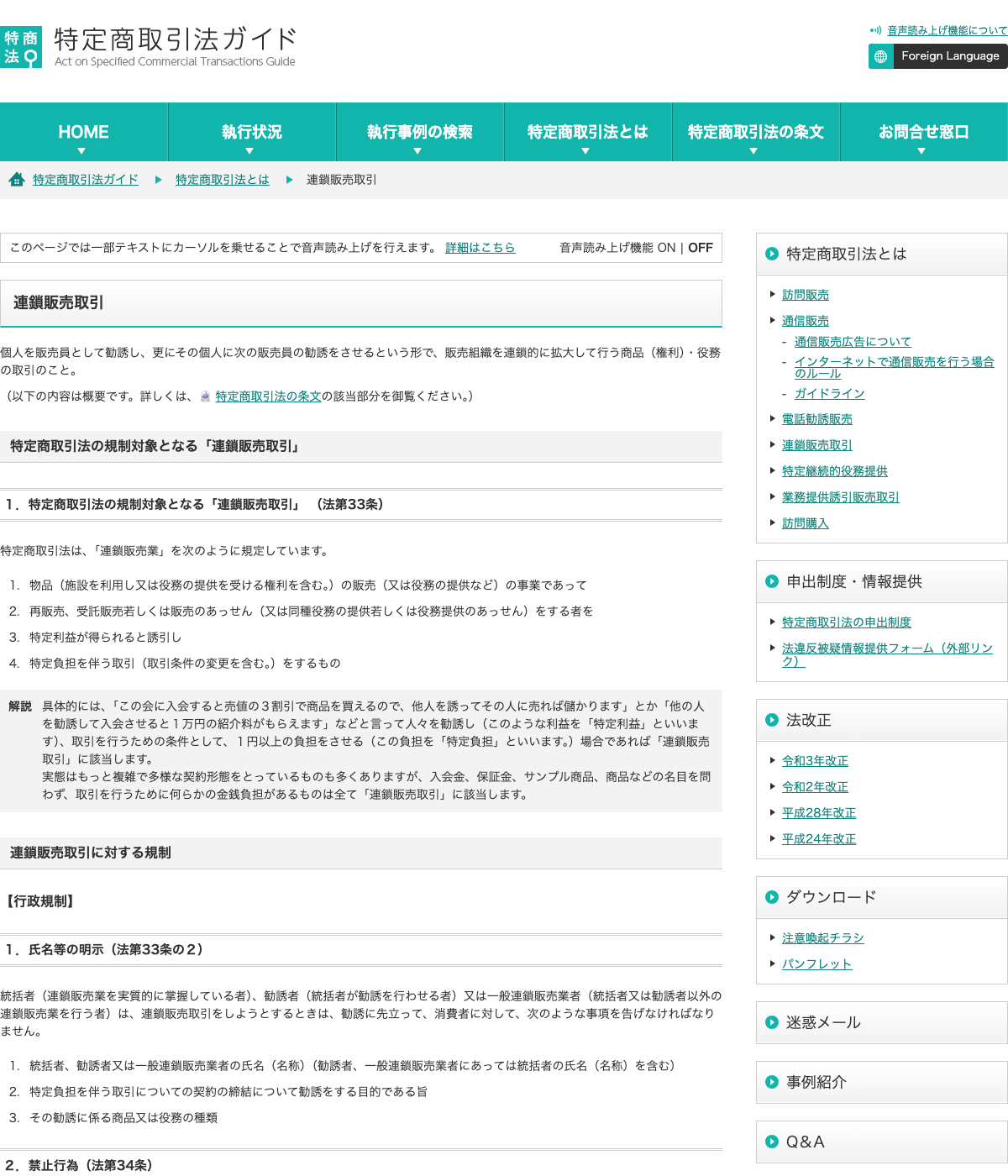
Task: Open the 事例紹介 sidebar section
Action: 882,1082
